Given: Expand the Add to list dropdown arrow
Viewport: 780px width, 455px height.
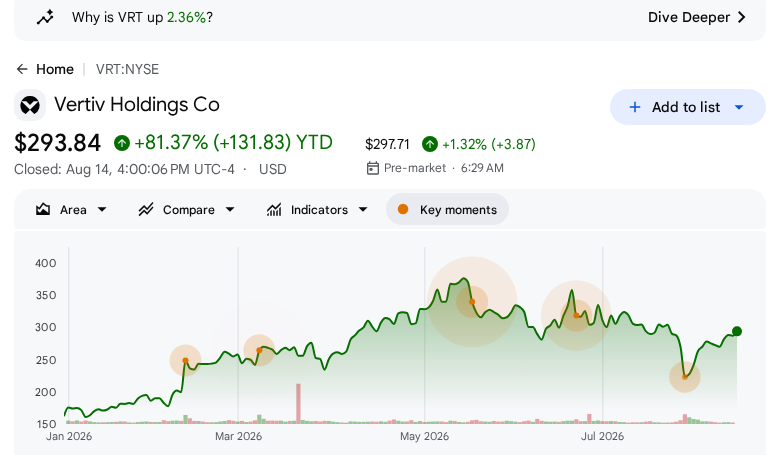Looking at the screenshot, I should 739,107.
